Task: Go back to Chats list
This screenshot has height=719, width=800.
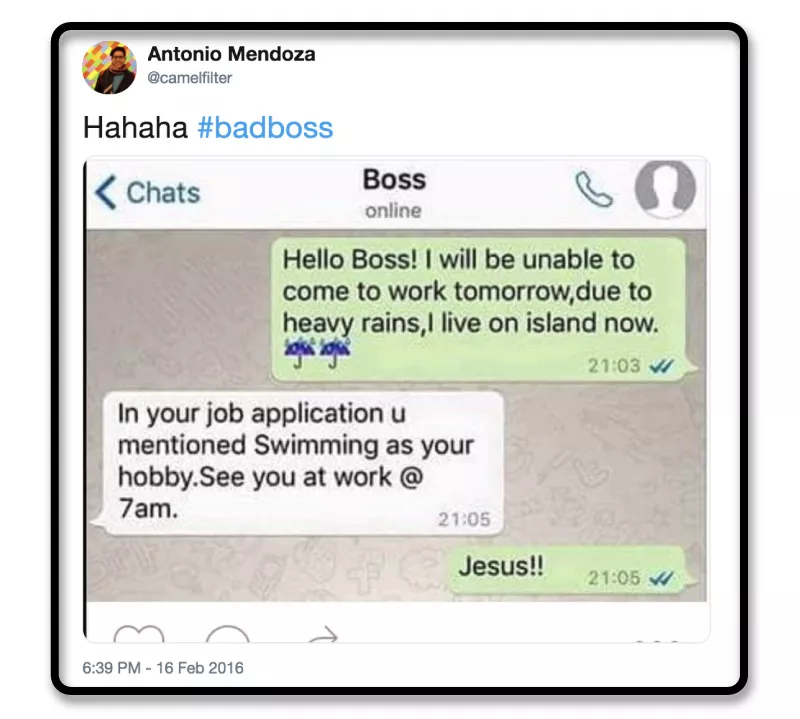Action: coord(147,192)
